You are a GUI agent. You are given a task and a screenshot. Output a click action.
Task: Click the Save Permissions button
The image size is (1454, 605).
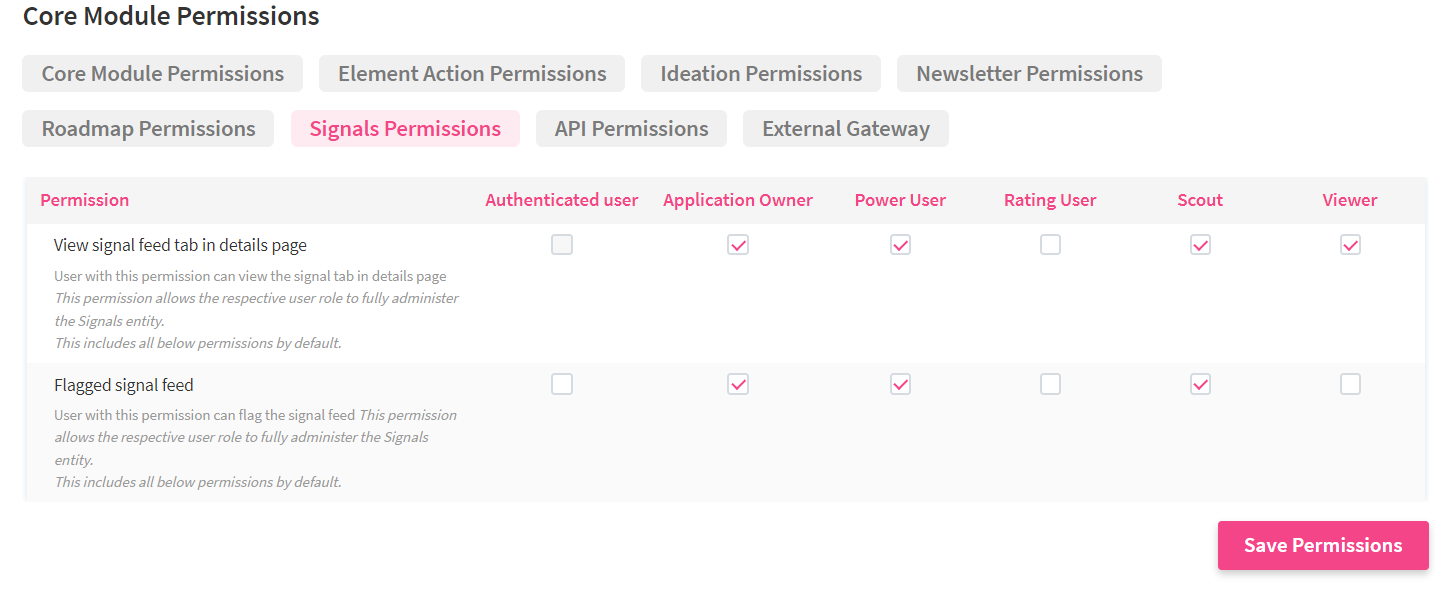coord(1322,546)
